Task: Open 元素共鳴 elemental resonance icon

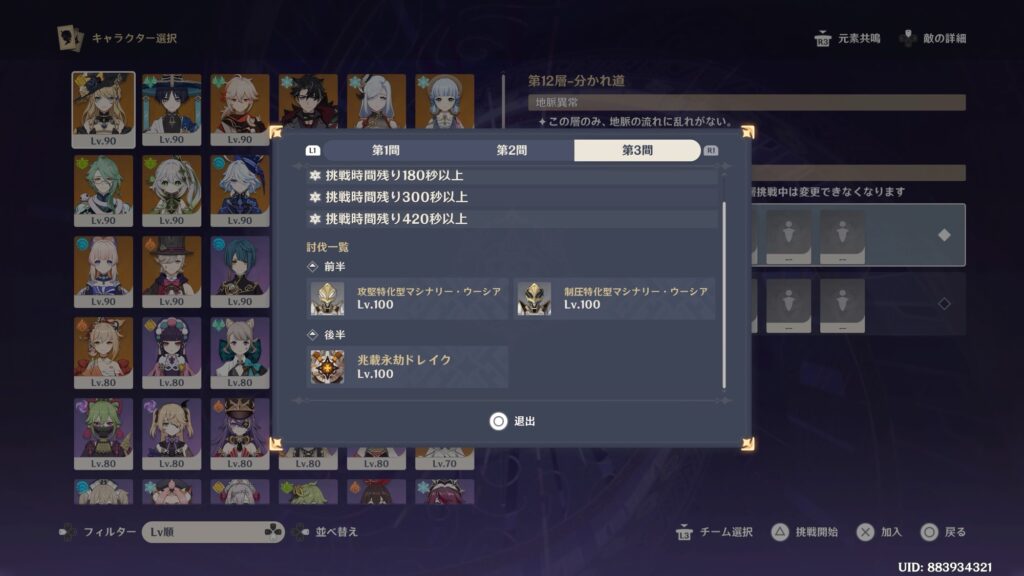Action: click(823, 39)
